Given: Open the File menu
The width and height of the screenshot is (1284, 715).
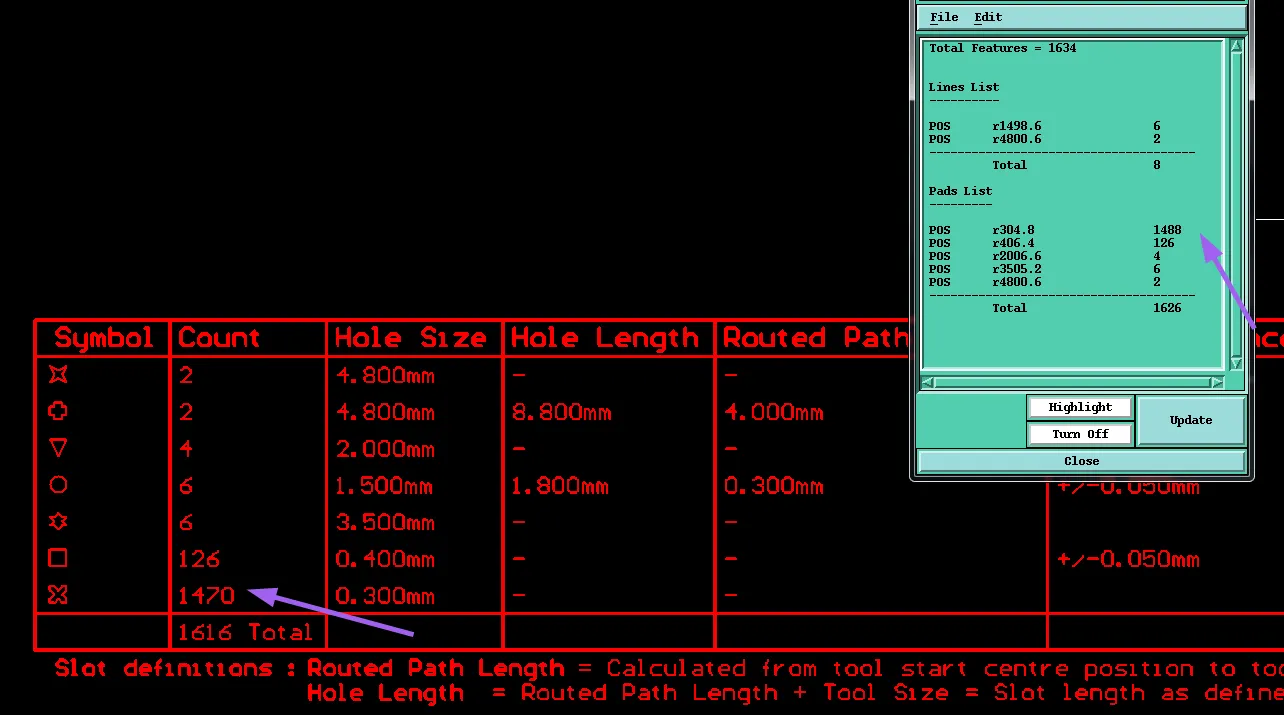Looking at the screenshot, I should 944,17.
